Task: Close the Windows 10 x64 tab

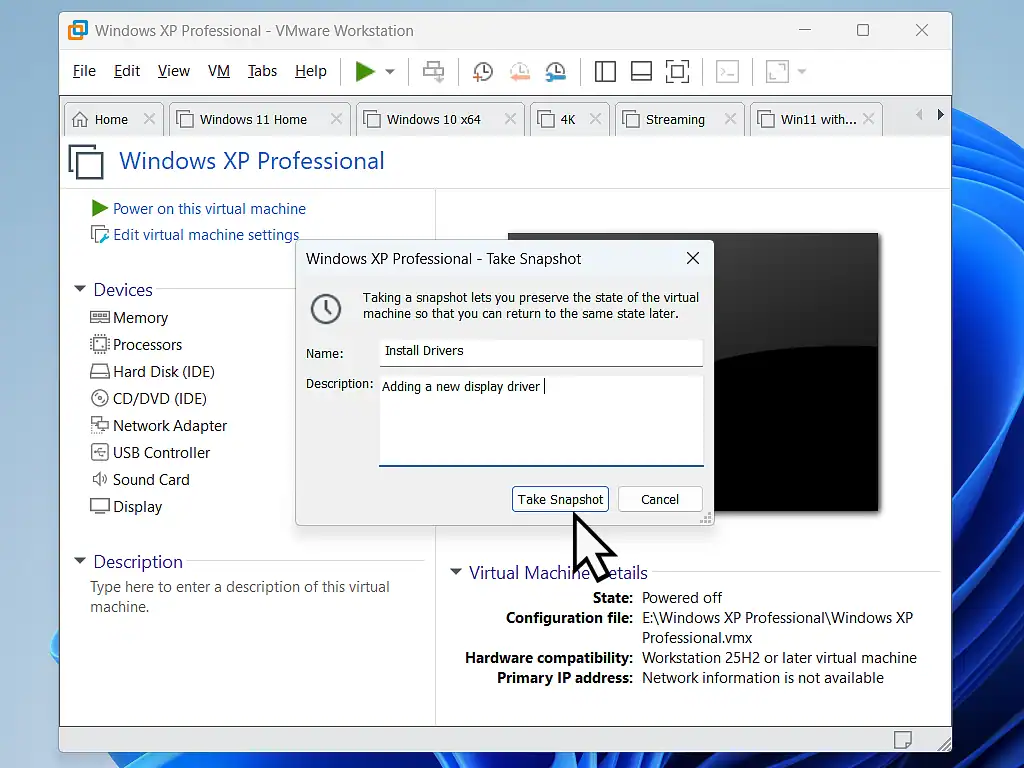Action: [510, 119]
